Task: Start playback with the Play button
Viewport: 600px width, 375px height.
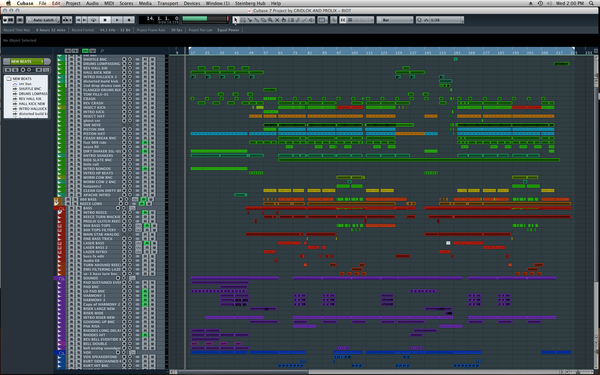Action: click(x=117, y=20)
